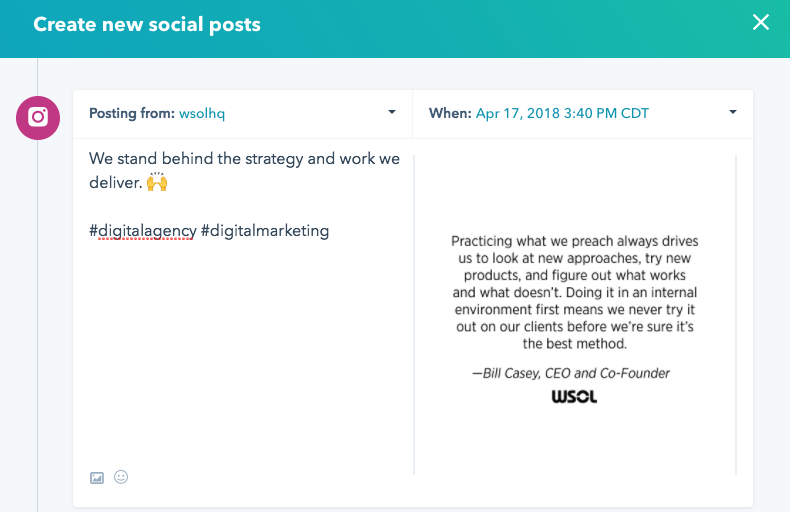This screenshot has height=512, width=790.
Task: Click the Create new social posts title
Action: 147,25
